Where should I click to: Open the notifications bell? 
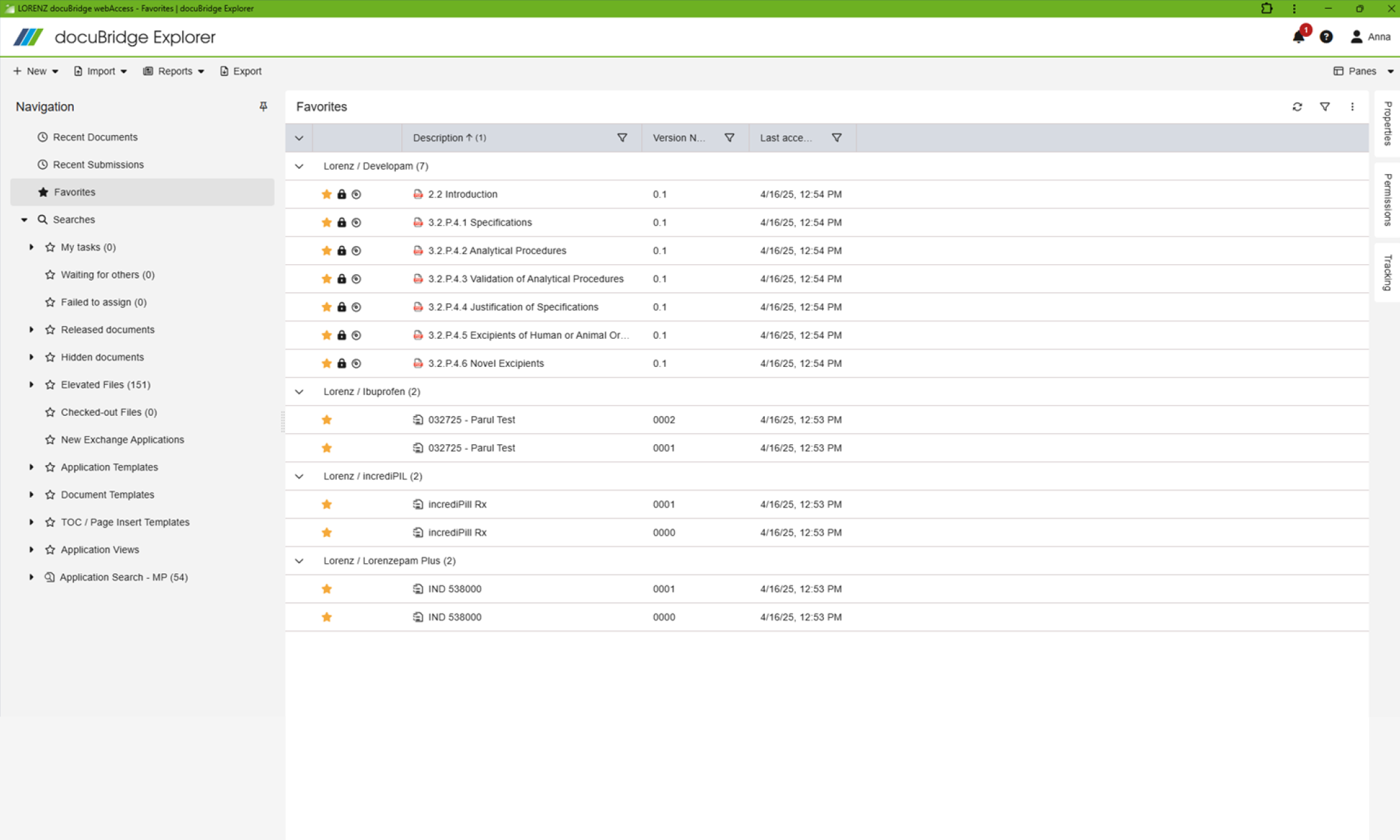(x=1299, y=37)
